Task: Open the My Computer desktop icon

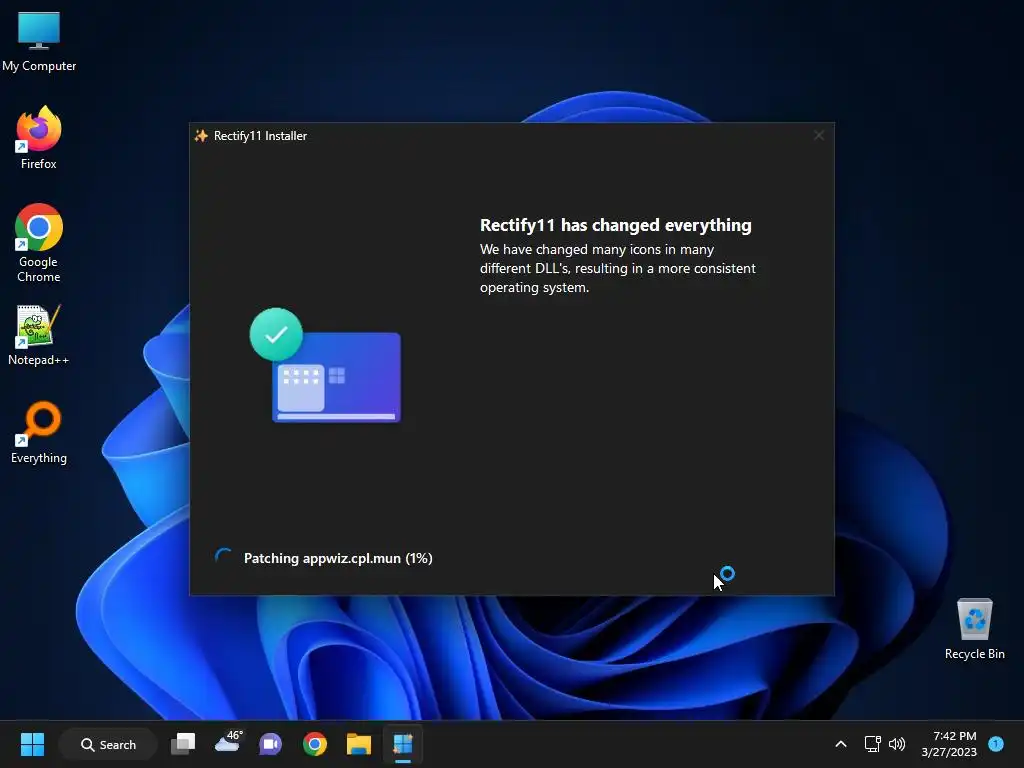Action: tap(39, 42)
